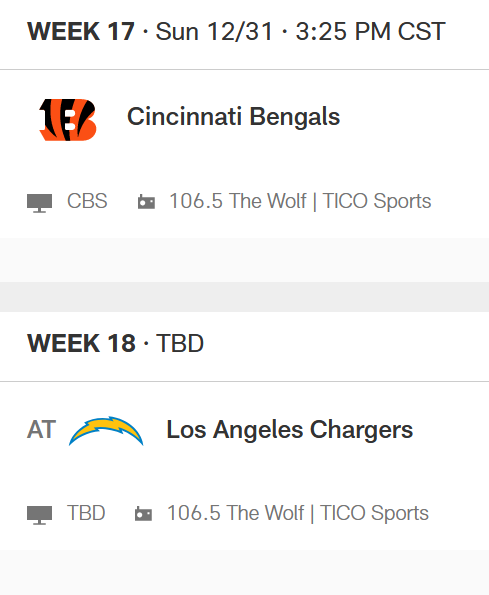Click the AT label before the Chargers logo
Viewport: 489px width, 595px height.
41,430
